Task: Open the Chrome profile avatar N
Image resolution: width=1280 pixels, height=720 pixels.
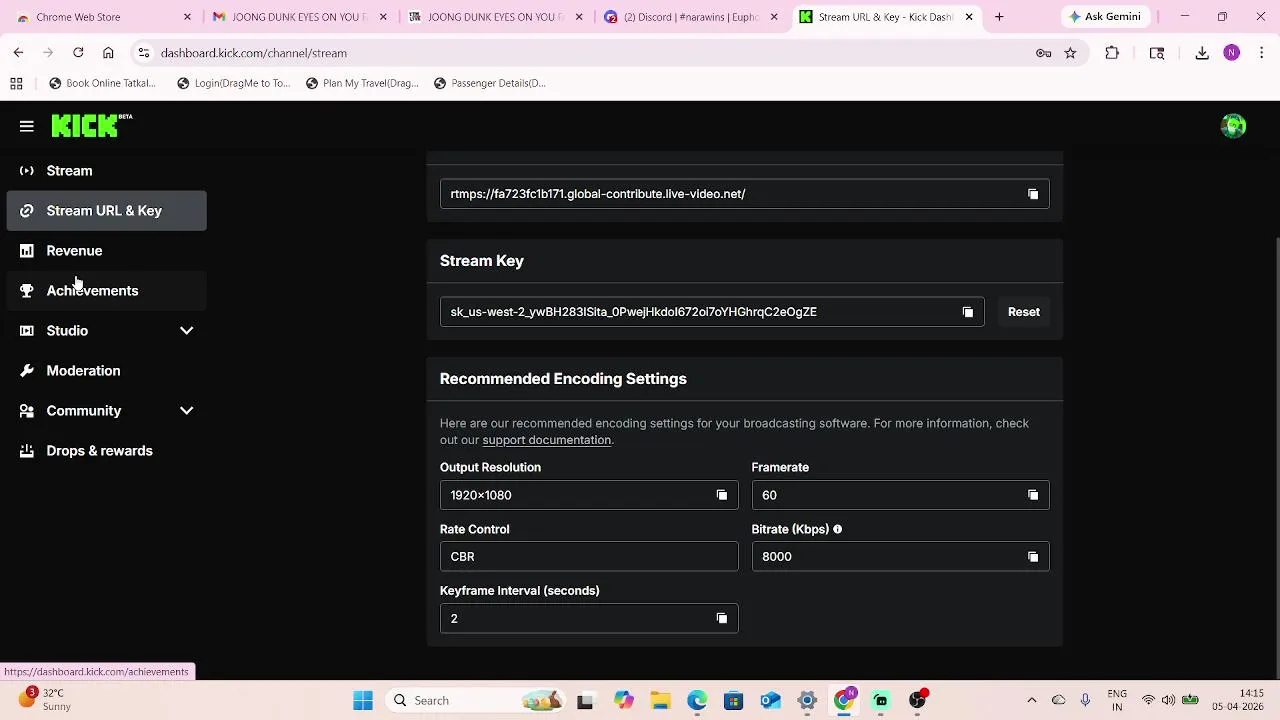Action: pyautogui.click(x=1231, y=53)
